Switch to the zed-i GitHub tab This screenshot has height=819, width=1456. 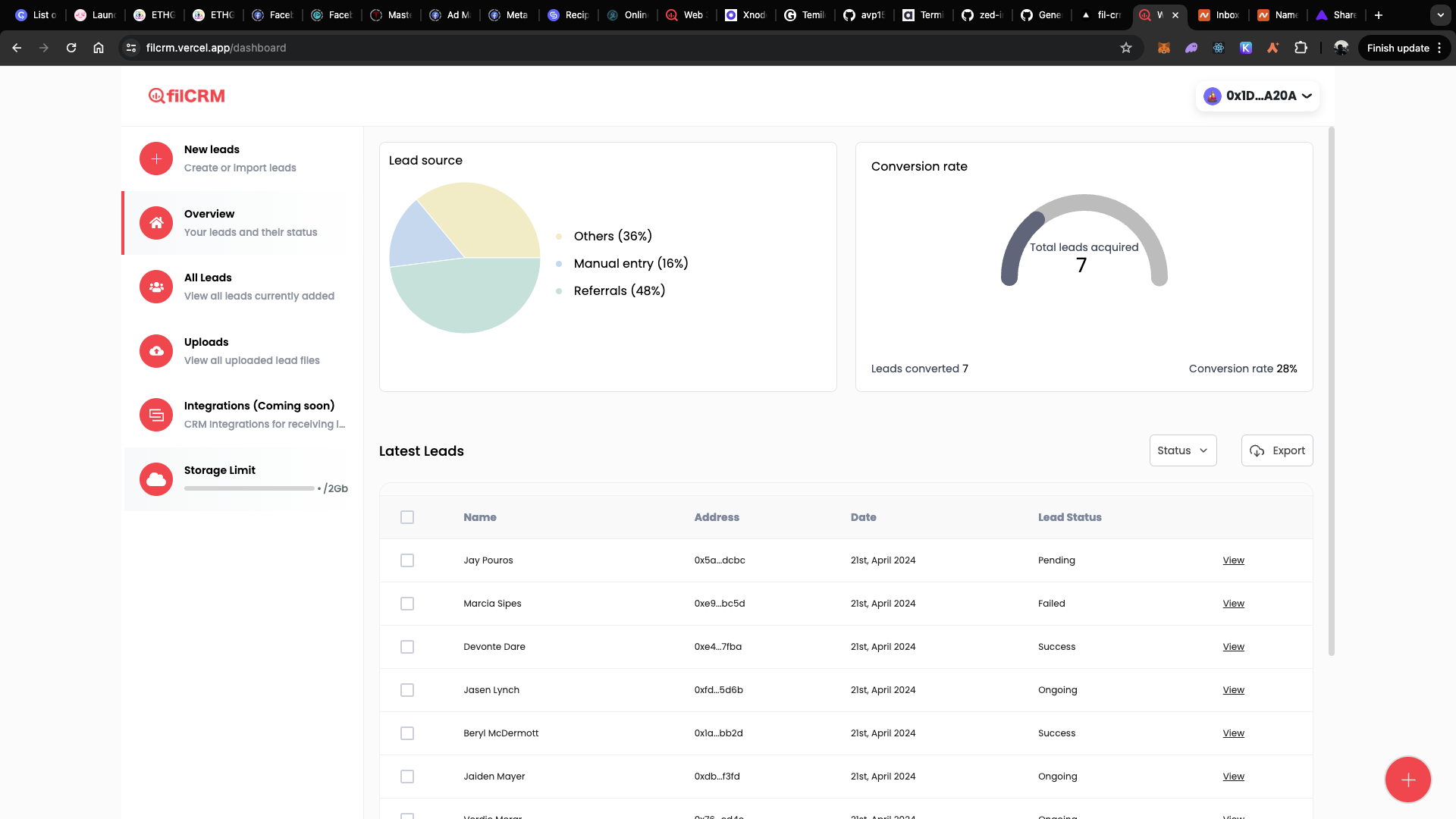983,15
